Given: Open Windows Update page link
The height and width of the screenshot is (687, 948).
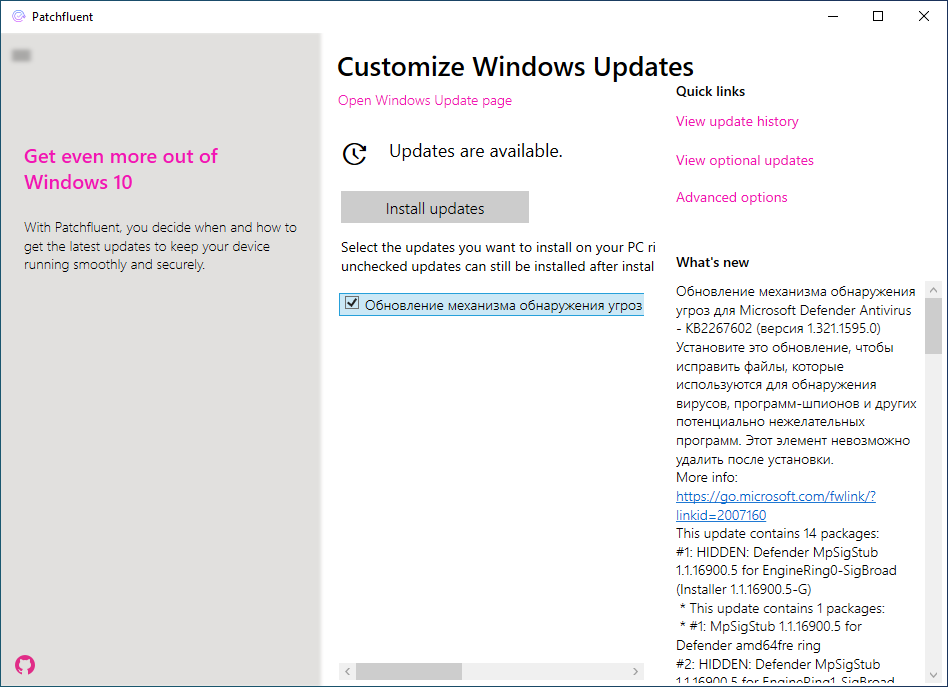Looking at the screenshot, I should 425,100.
